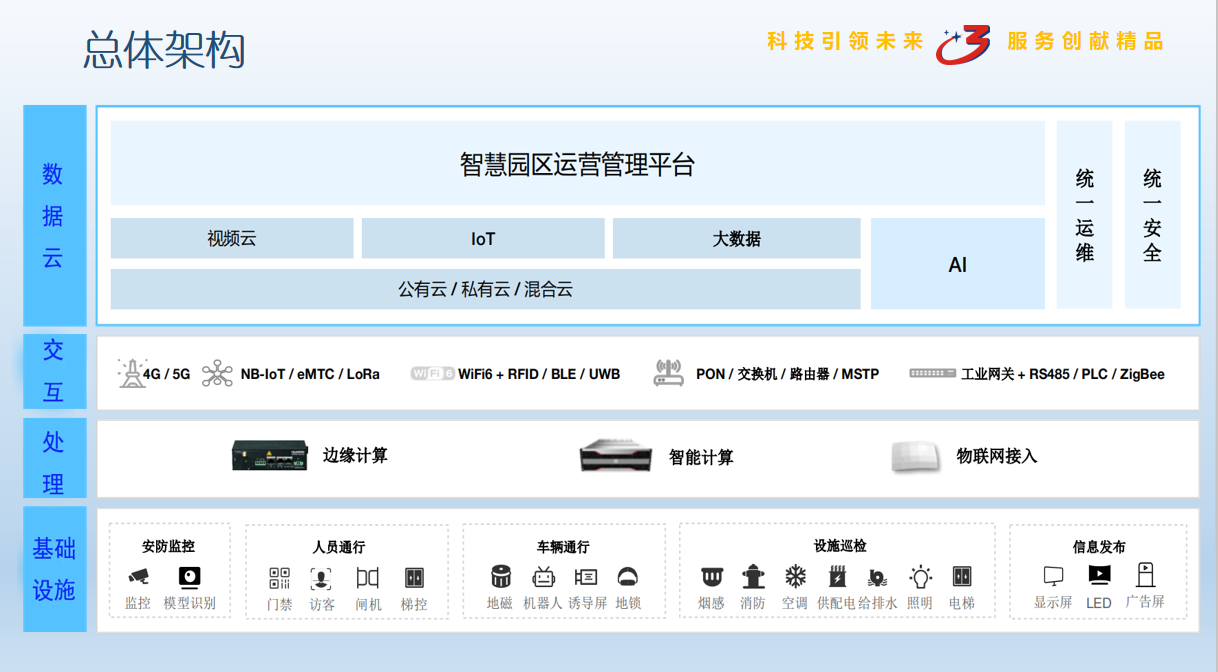Click the 消防 fire hydrant icon
This screenshot has width=1218, height=672.
(x=753, y=577)
